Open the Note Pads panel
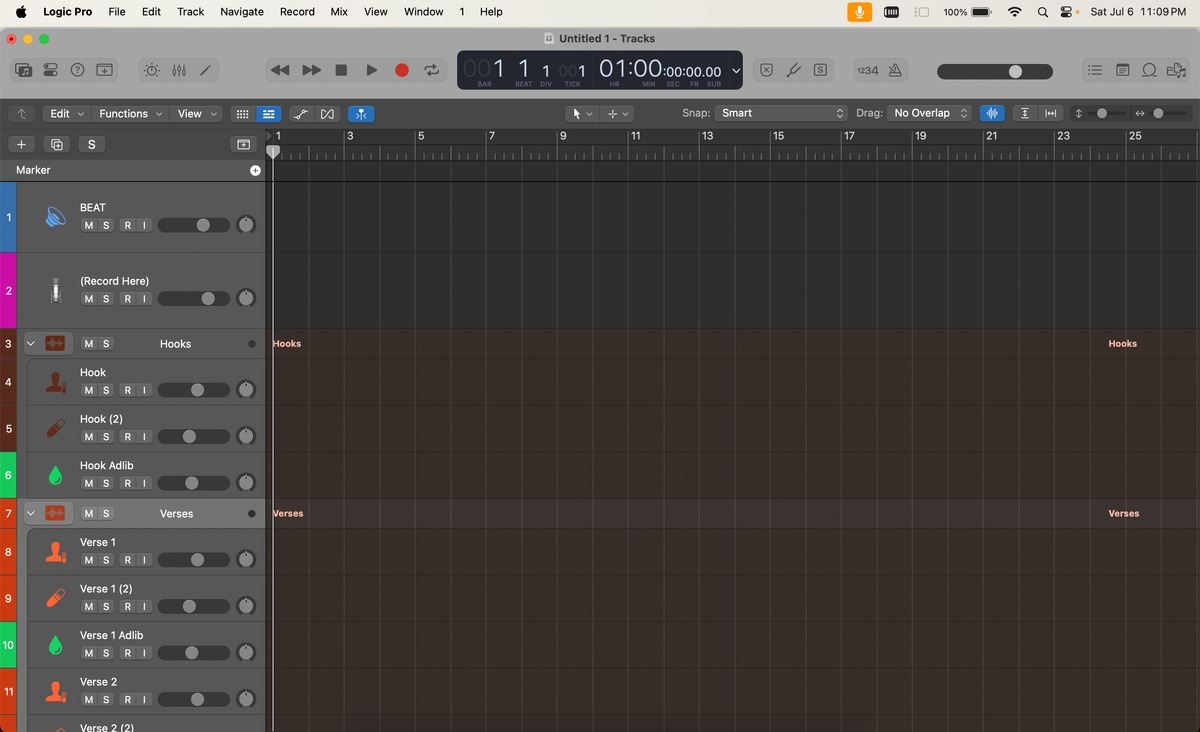This screenshot has height=732, width=1200. coord(1122,70)
